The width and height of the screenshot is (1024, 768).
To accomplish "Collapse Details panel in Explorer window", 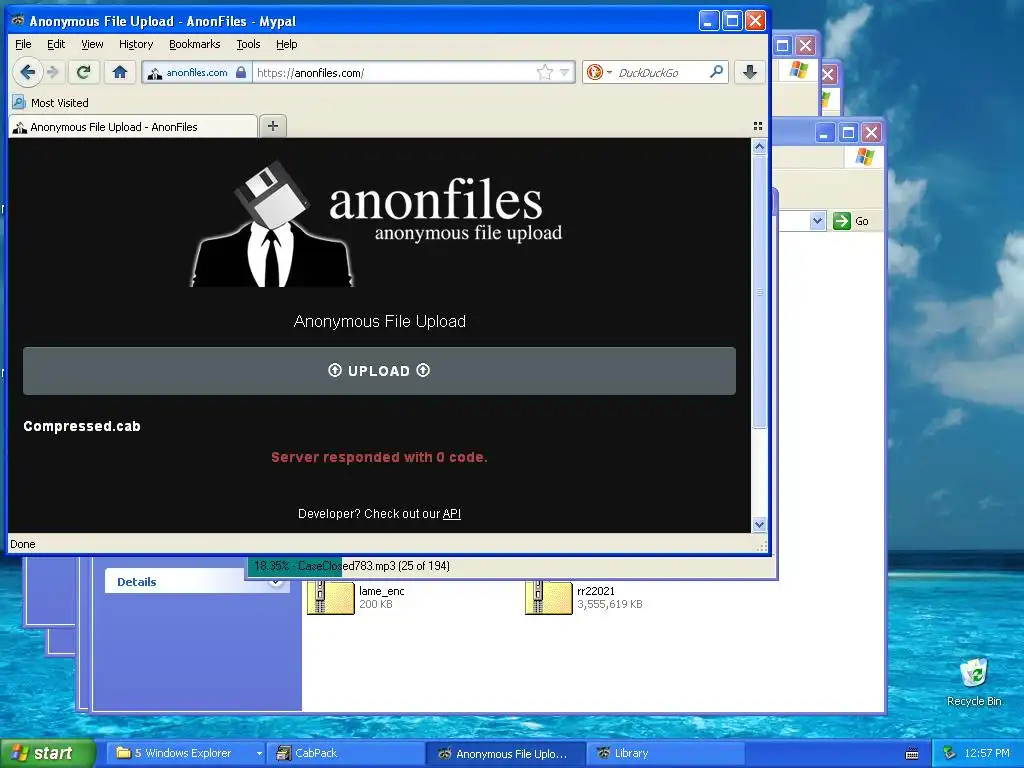I will [276, 582].
